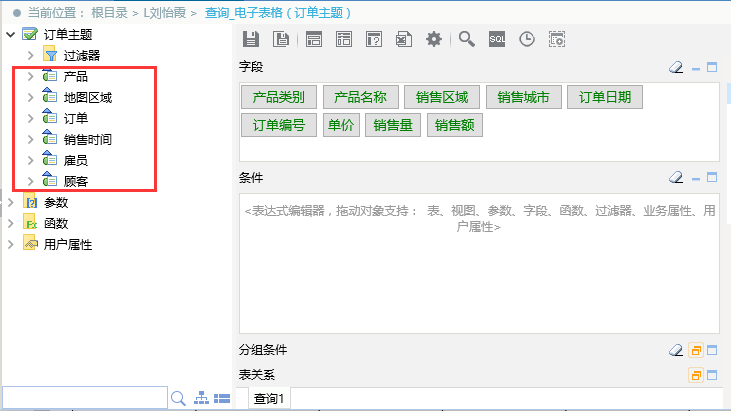Select the 产品名称 field chip
This screenshot has width=731, height=411.
click(x=360, y=97)
